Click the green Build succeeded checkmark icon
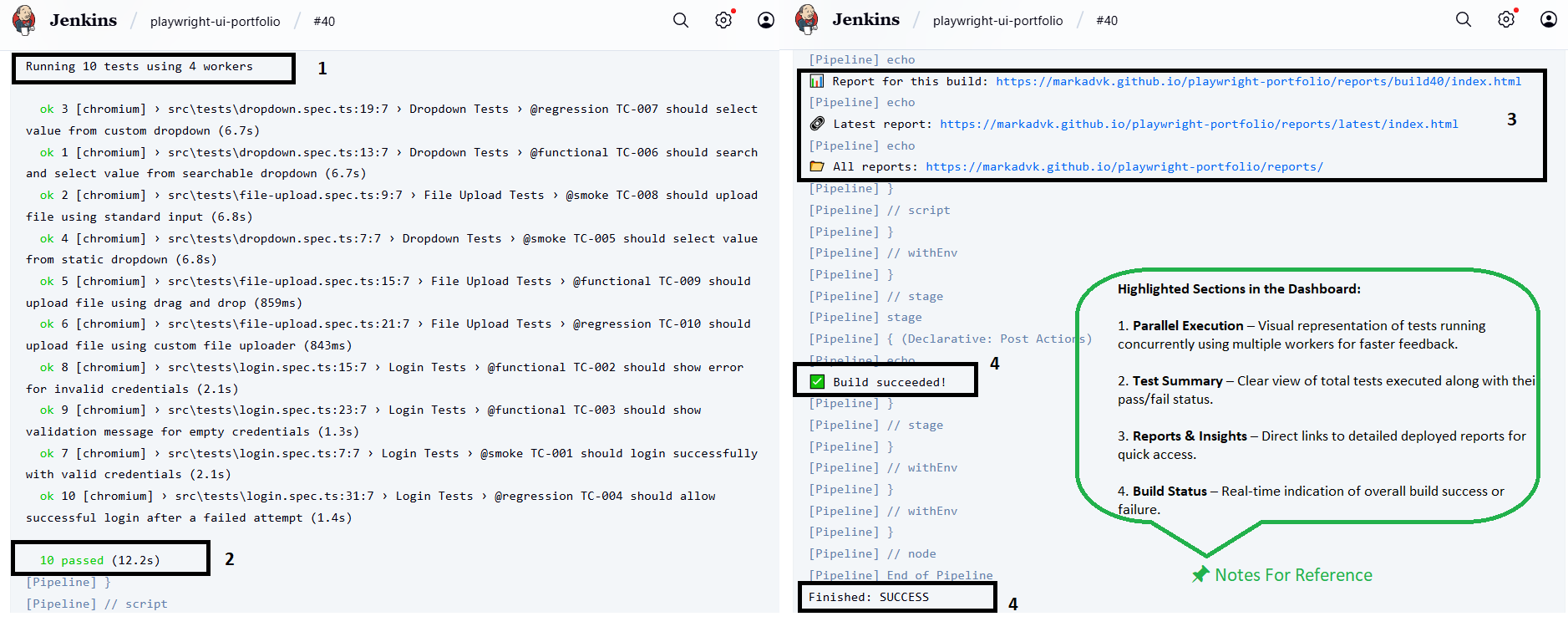 point(817,382)
